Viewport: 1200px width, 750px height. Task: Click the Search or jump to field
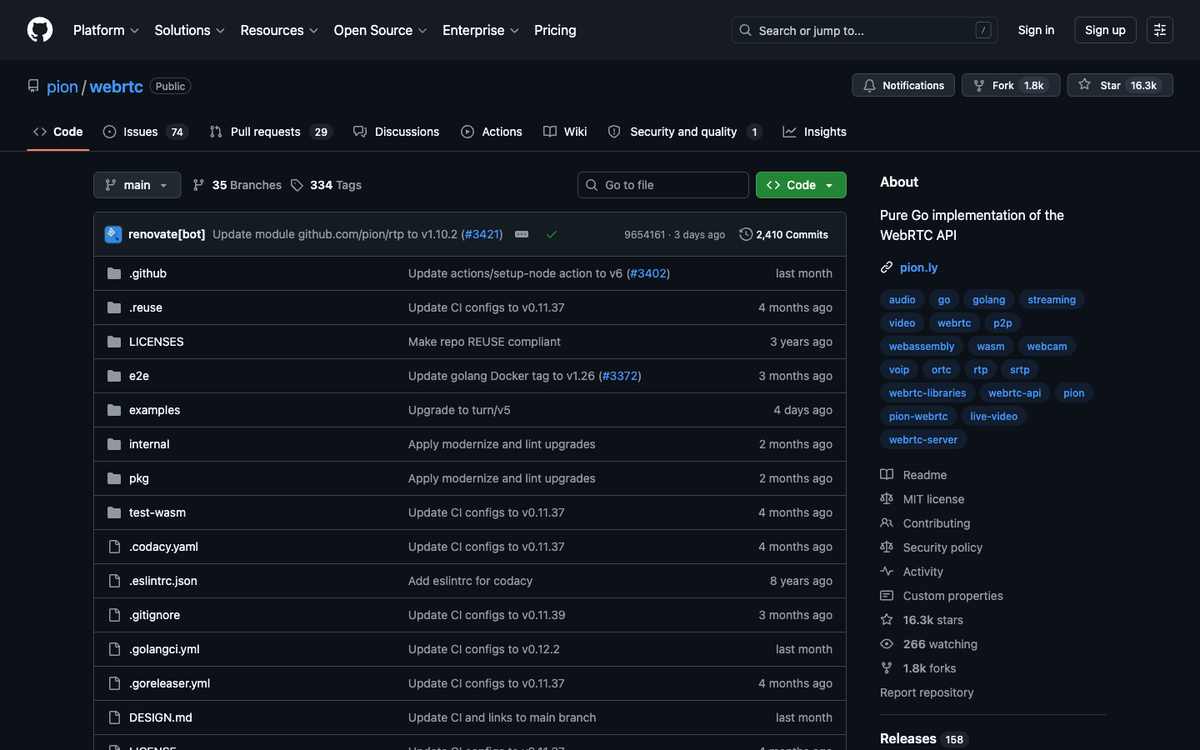click(865, 30)
